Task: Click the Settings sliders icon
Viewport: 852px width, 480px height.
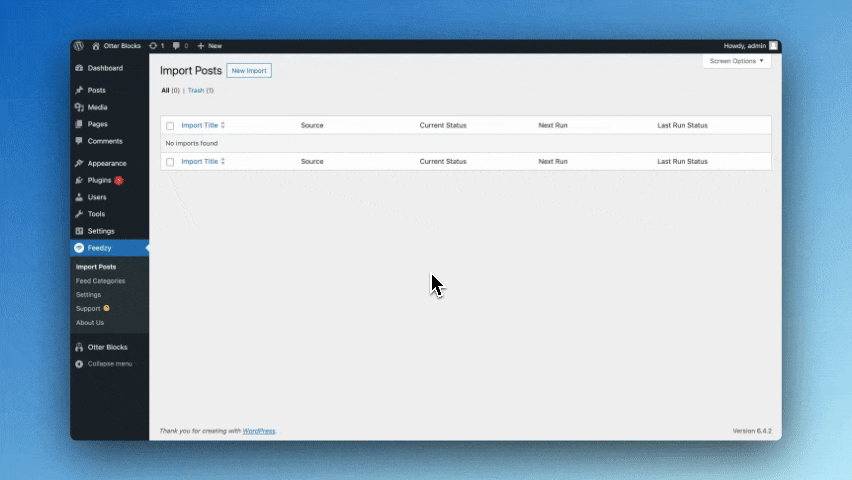Action: [x=79, y=231]
